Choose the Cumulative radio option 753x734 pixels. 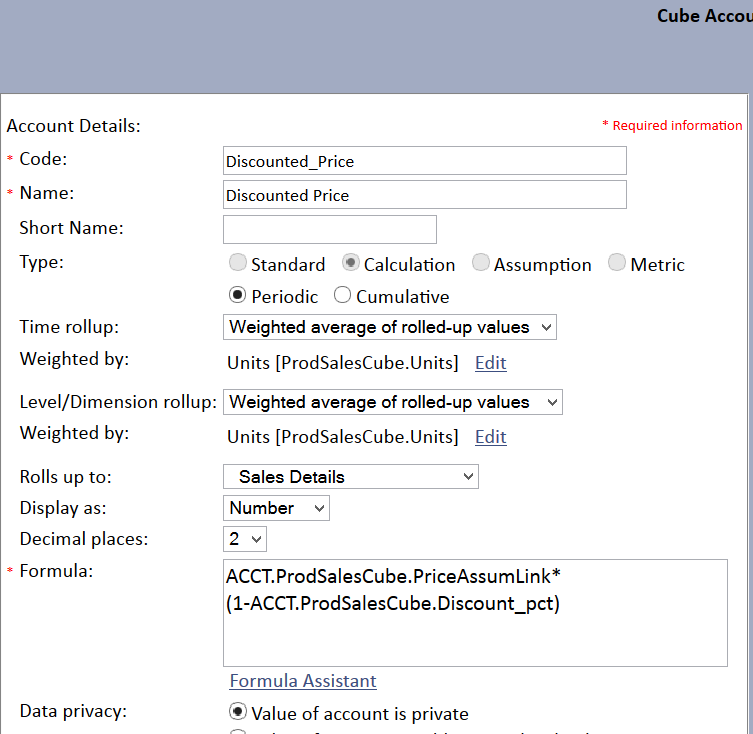click(342, 295)
